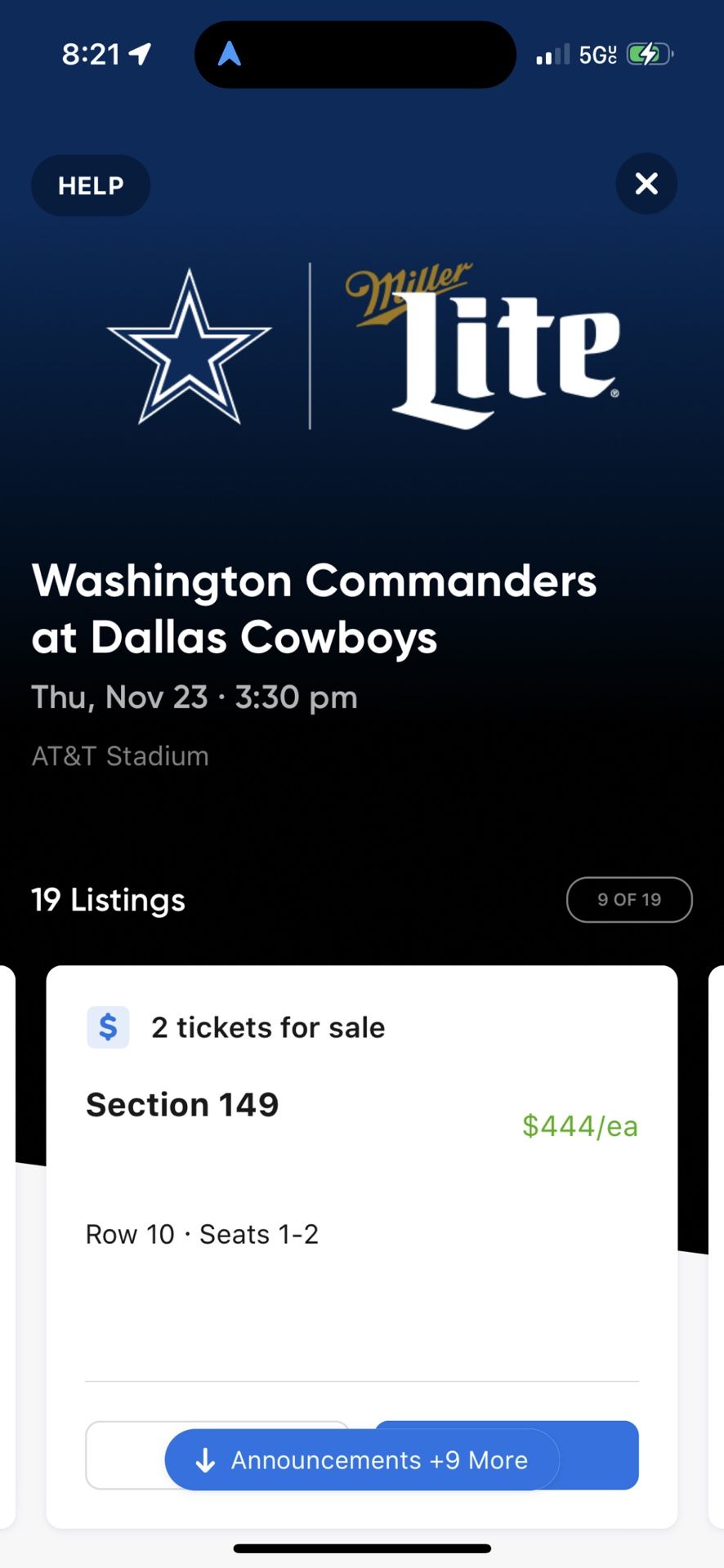Tap the $444/ea price label
The width and height of the screenshot is (724, 1568).
[x=579, y=1125]
